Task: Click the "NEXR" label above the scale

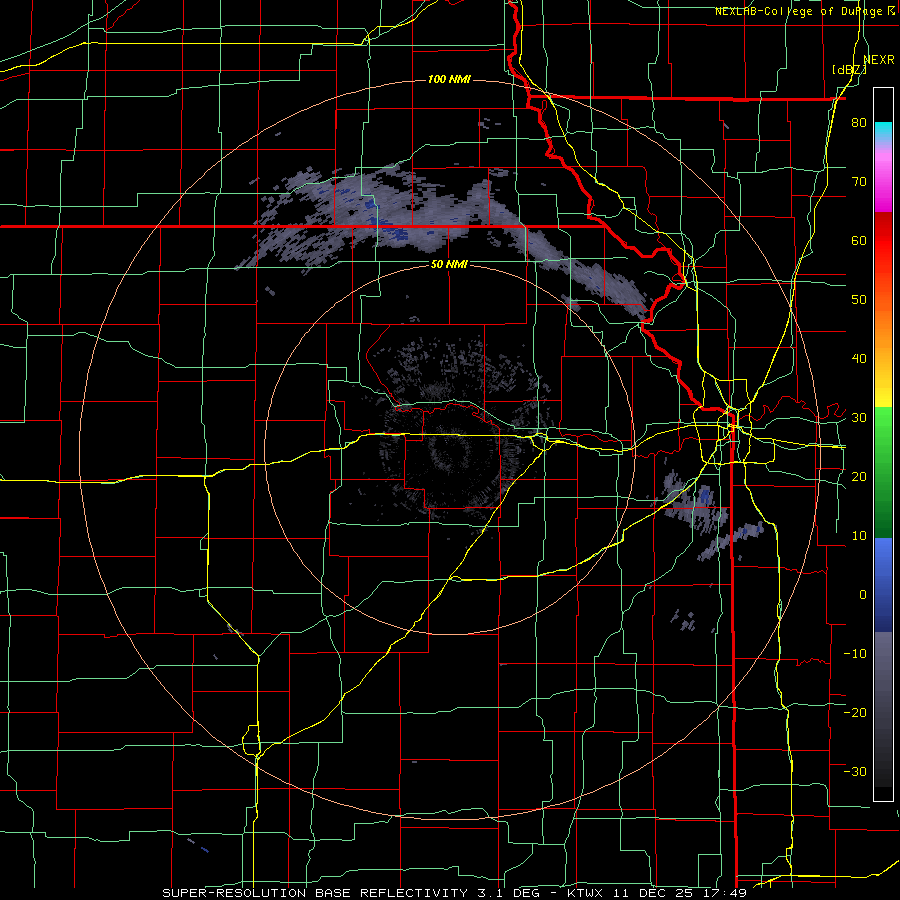Action: [x=879, y=60]
